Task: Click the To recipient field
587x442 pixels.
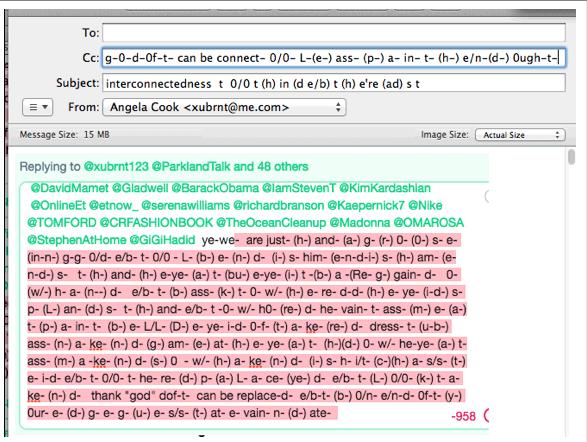Action: [334, 33]
